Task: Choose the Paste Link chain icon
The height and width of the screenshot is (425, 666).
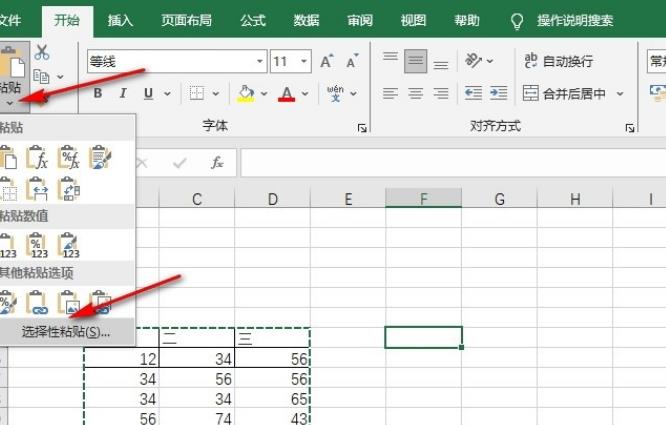Action: (37, 302)
